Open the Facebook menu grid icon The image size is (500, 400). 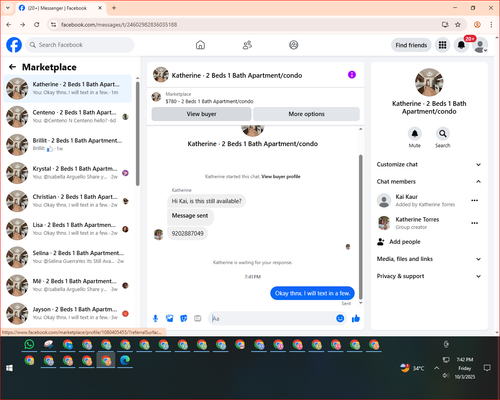[x=442, y=45]
